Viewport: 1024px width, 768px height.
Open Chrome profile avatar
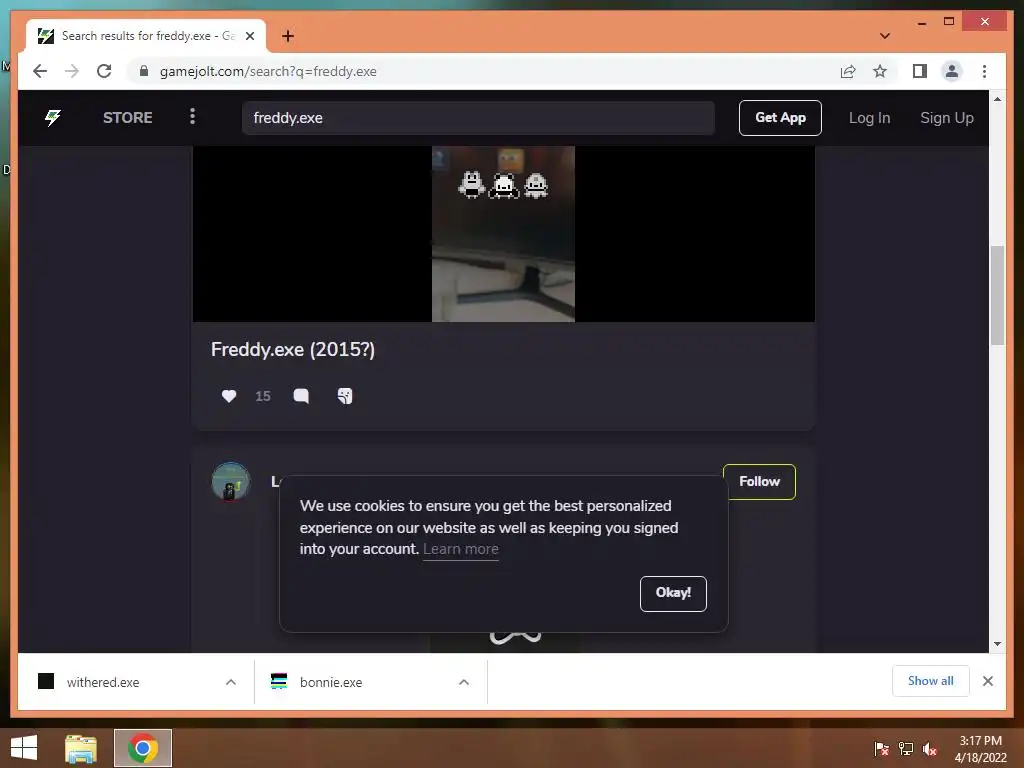(952, 71)
